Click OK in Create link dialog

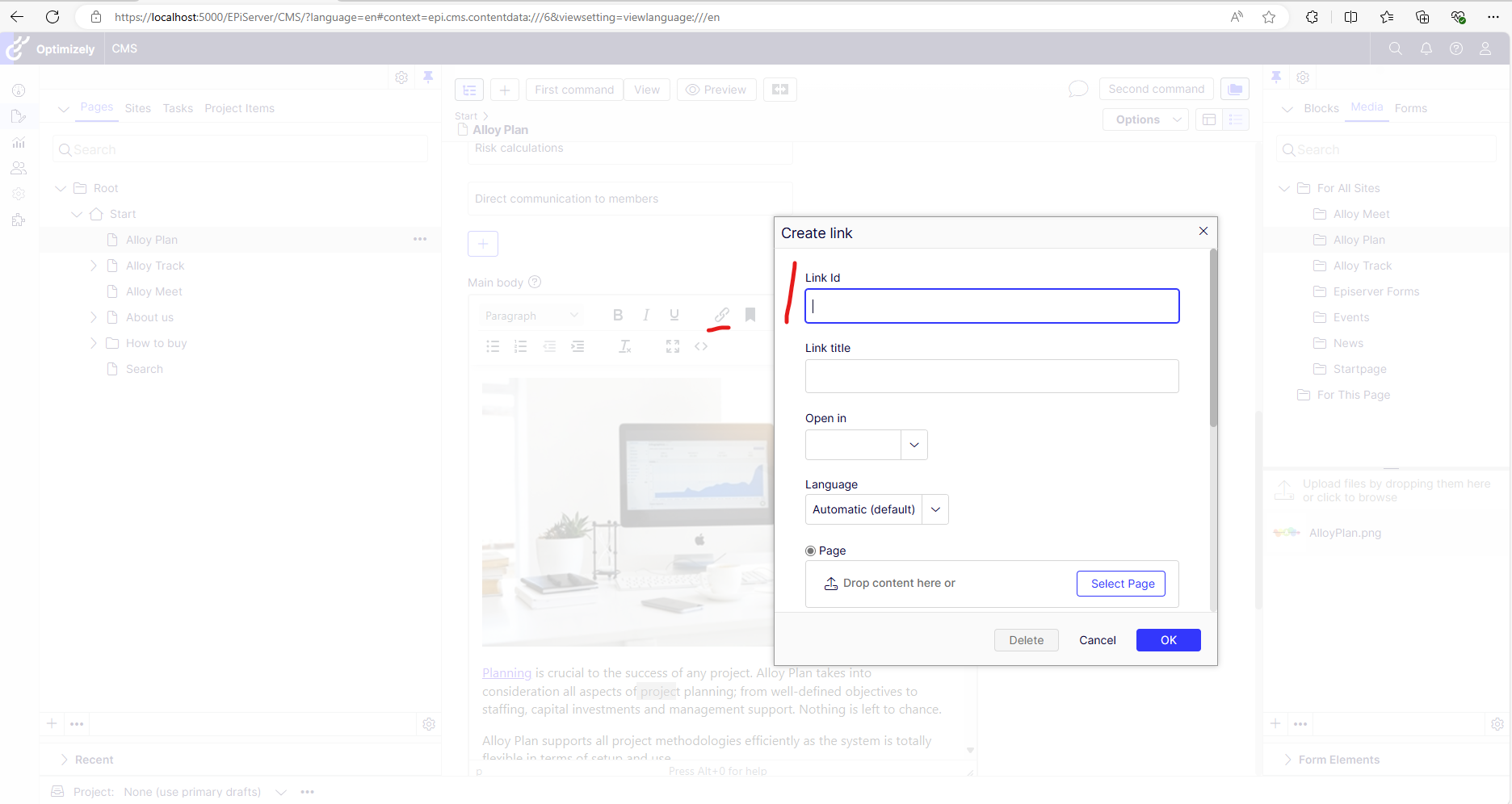[x=1168, y=640]
